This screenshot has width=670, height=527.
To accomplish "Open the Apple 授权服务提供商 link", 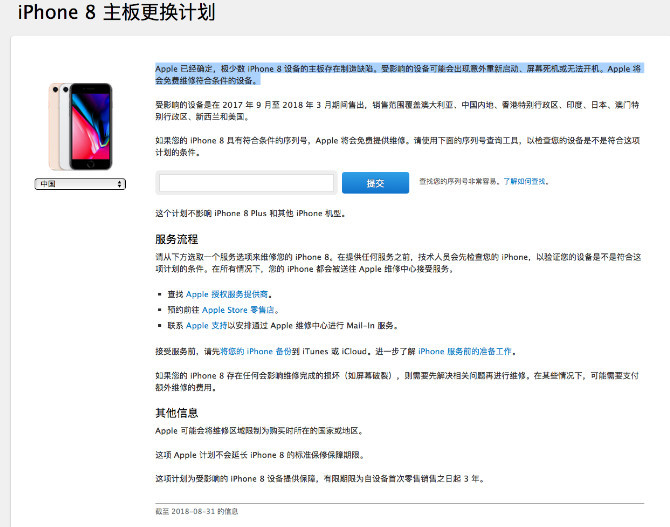I will [x=227, y=294].
